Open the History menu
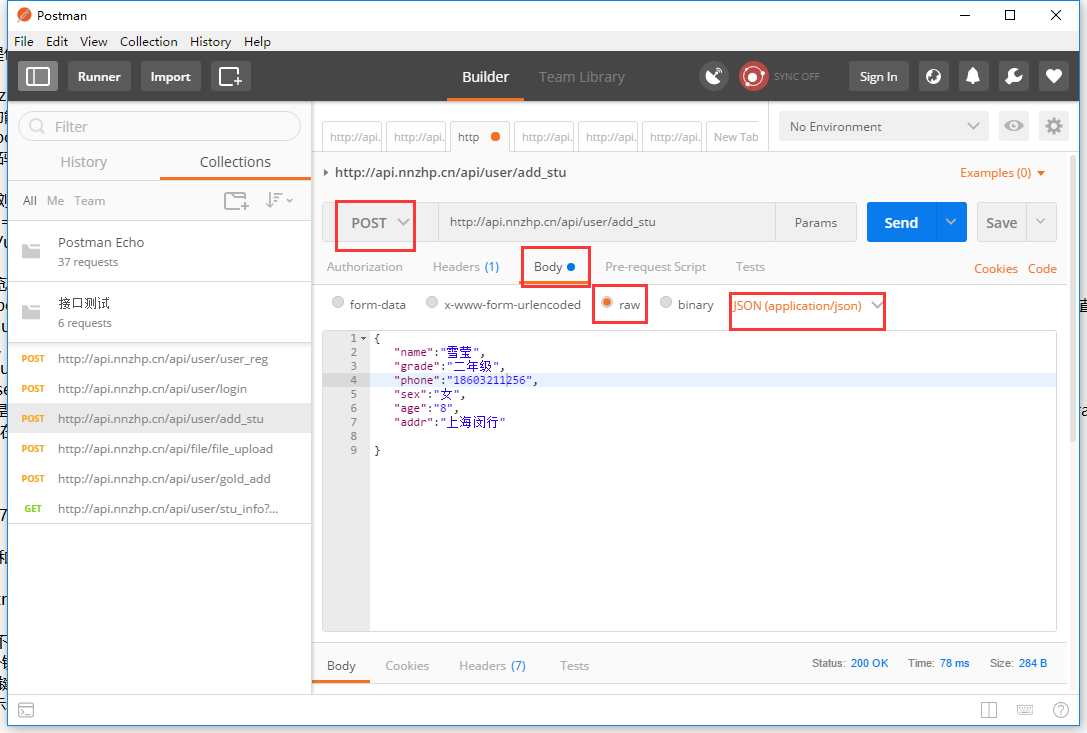This screenshot has width=1087, height=733. pyautogui.click(x=210, y=42)
